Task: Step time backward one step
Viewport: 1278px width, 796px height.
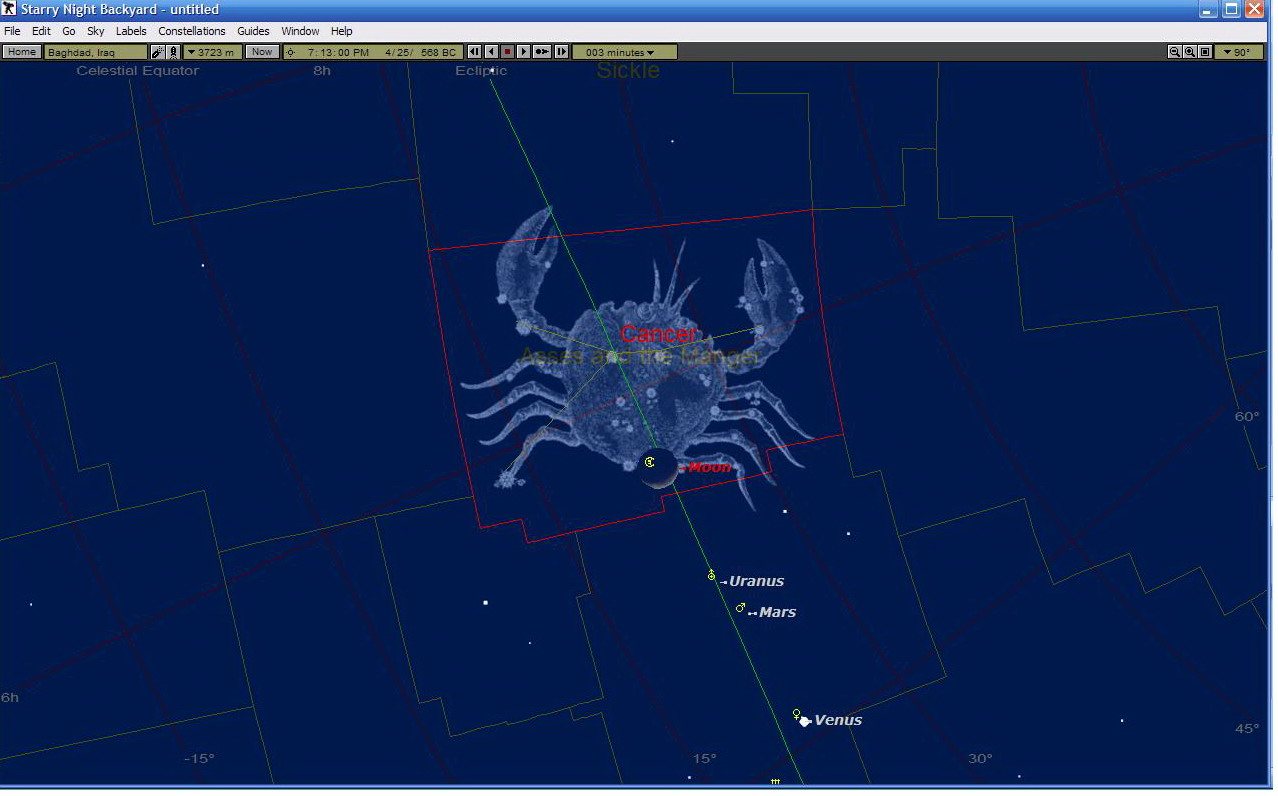Action: 475,52
